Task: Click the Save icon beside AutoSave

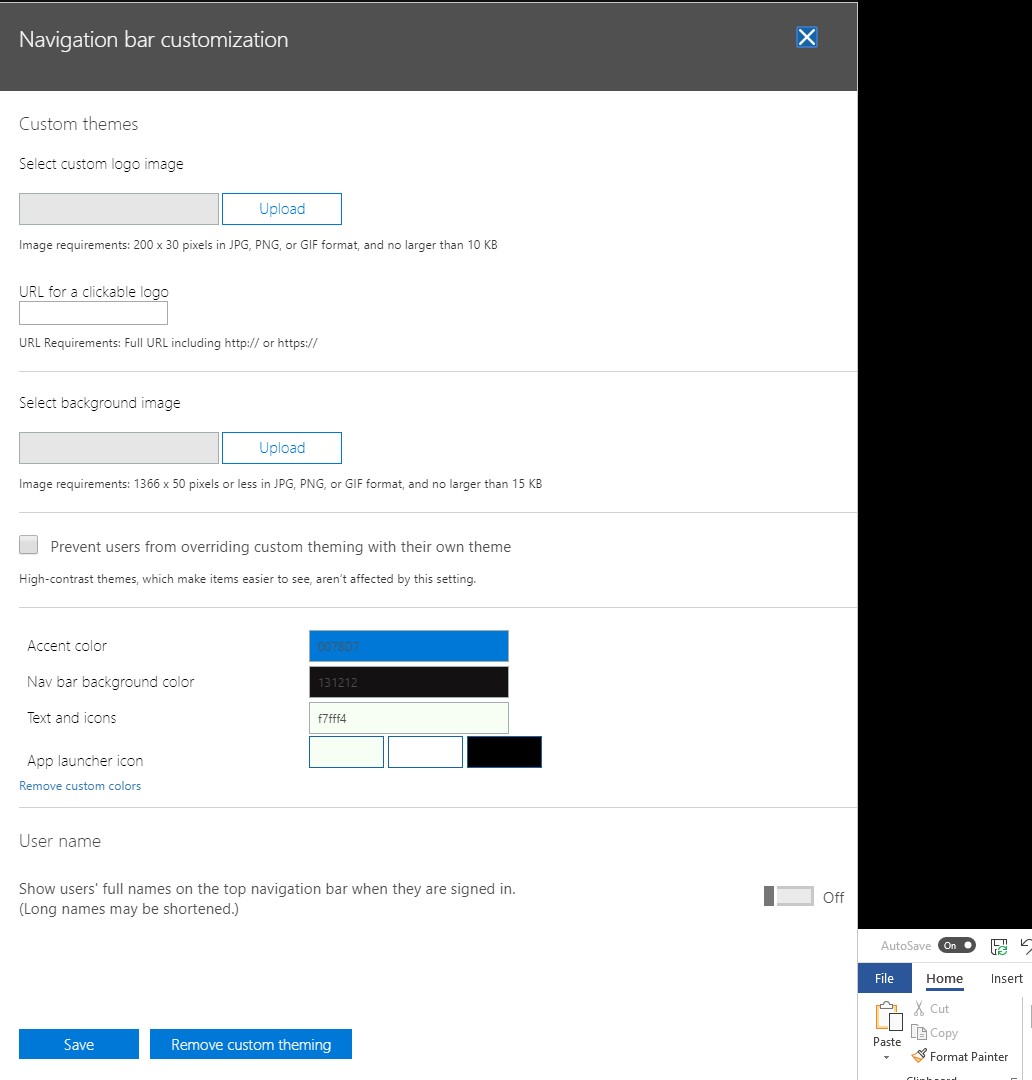Action: point(998,946)
